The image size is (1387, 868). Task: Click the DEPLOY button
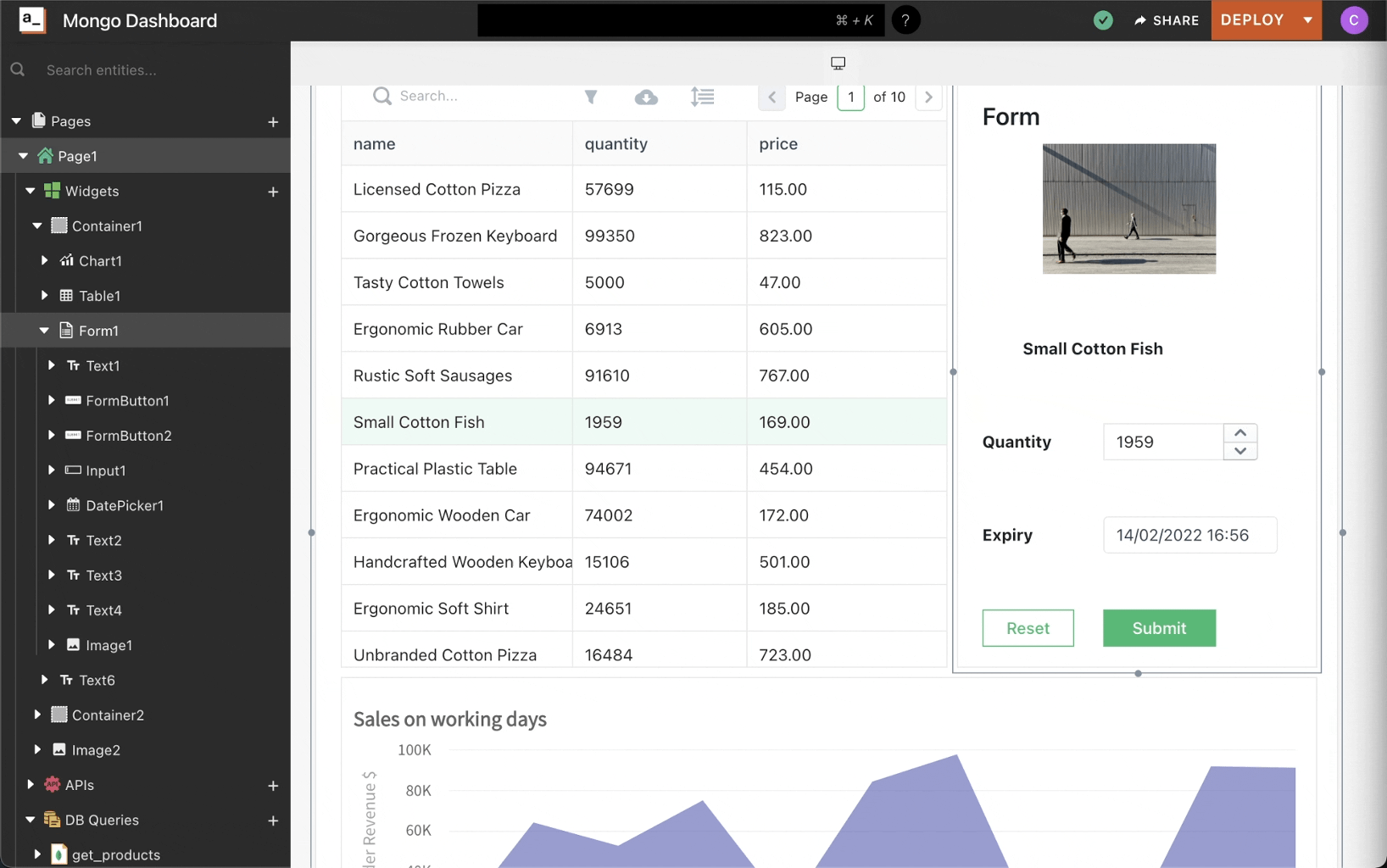coord(1253,20)
